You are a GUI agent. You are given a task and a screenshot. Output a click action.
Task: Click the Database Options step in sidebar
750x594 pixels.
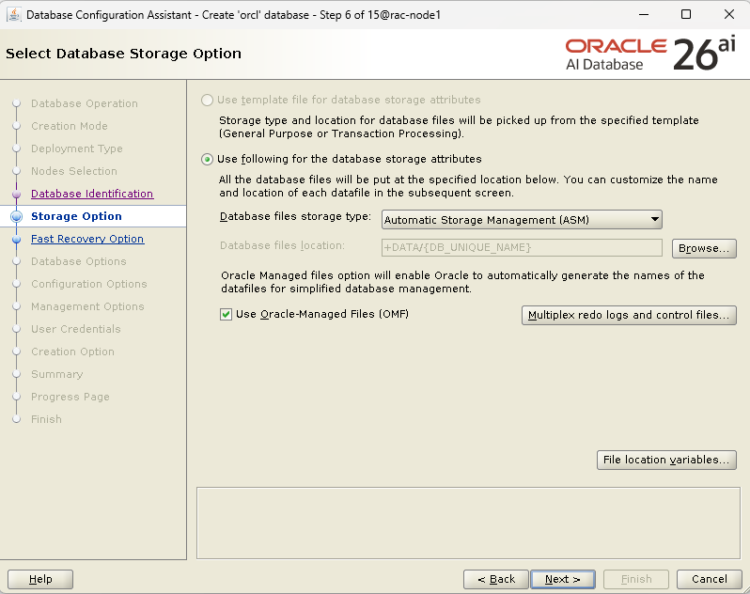pos(79,261)
